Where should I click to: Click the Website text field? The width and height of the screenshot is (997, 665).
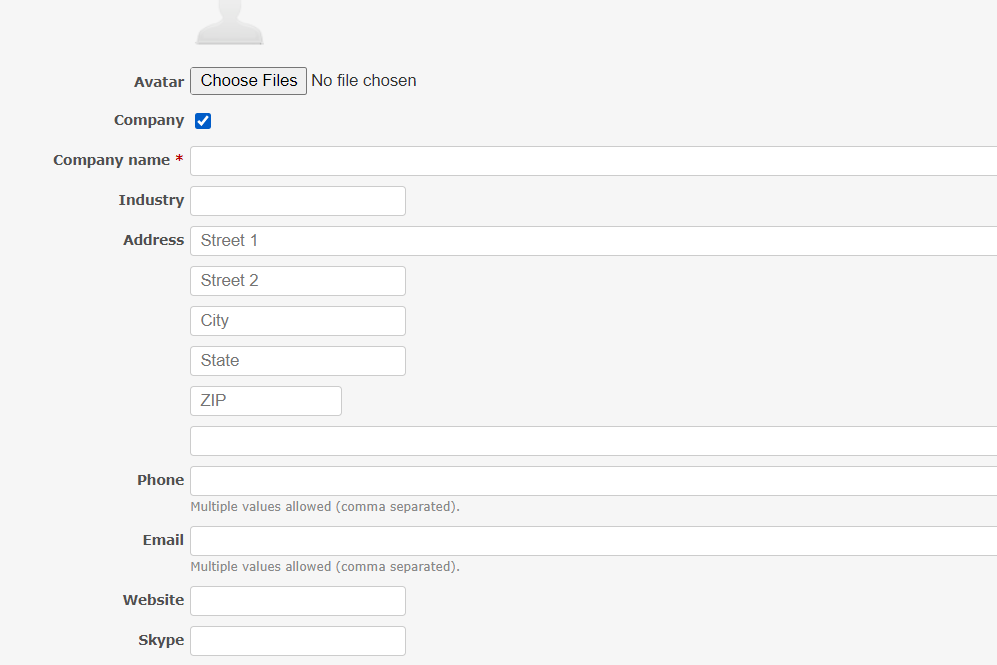(x=297, y=600)
